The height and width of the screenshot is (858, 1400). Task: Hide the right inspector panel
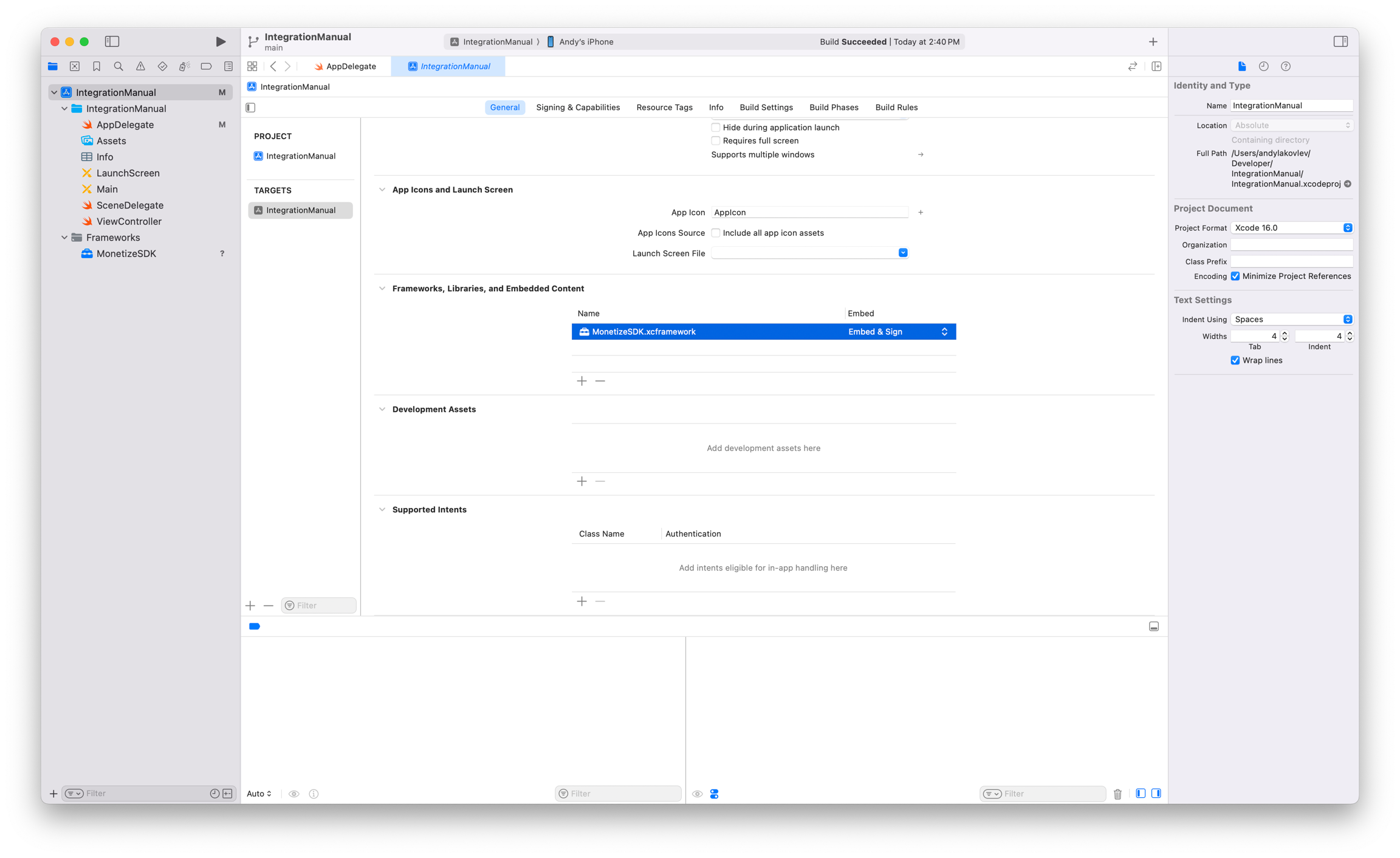click(x=1340, y=41)
